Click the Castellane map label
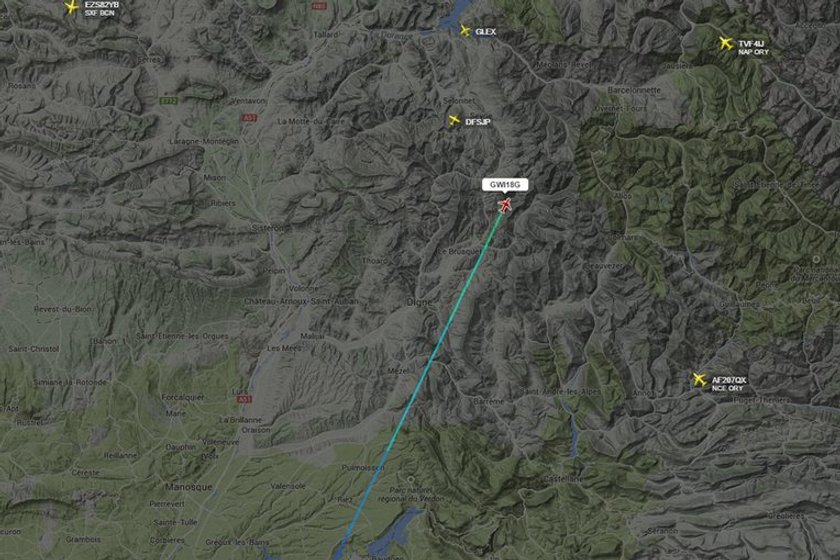The image size is (840, 560). pos(562,479)
